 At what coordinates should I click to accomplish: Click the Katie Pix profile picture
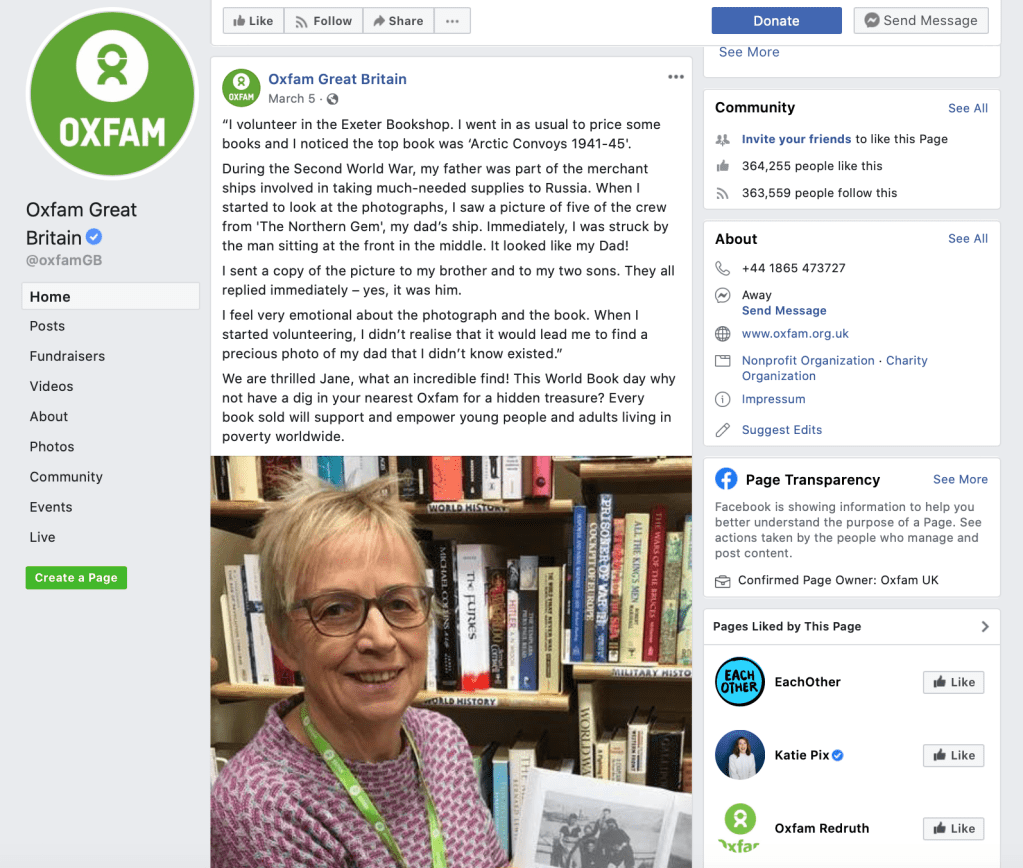click(739, 755)
